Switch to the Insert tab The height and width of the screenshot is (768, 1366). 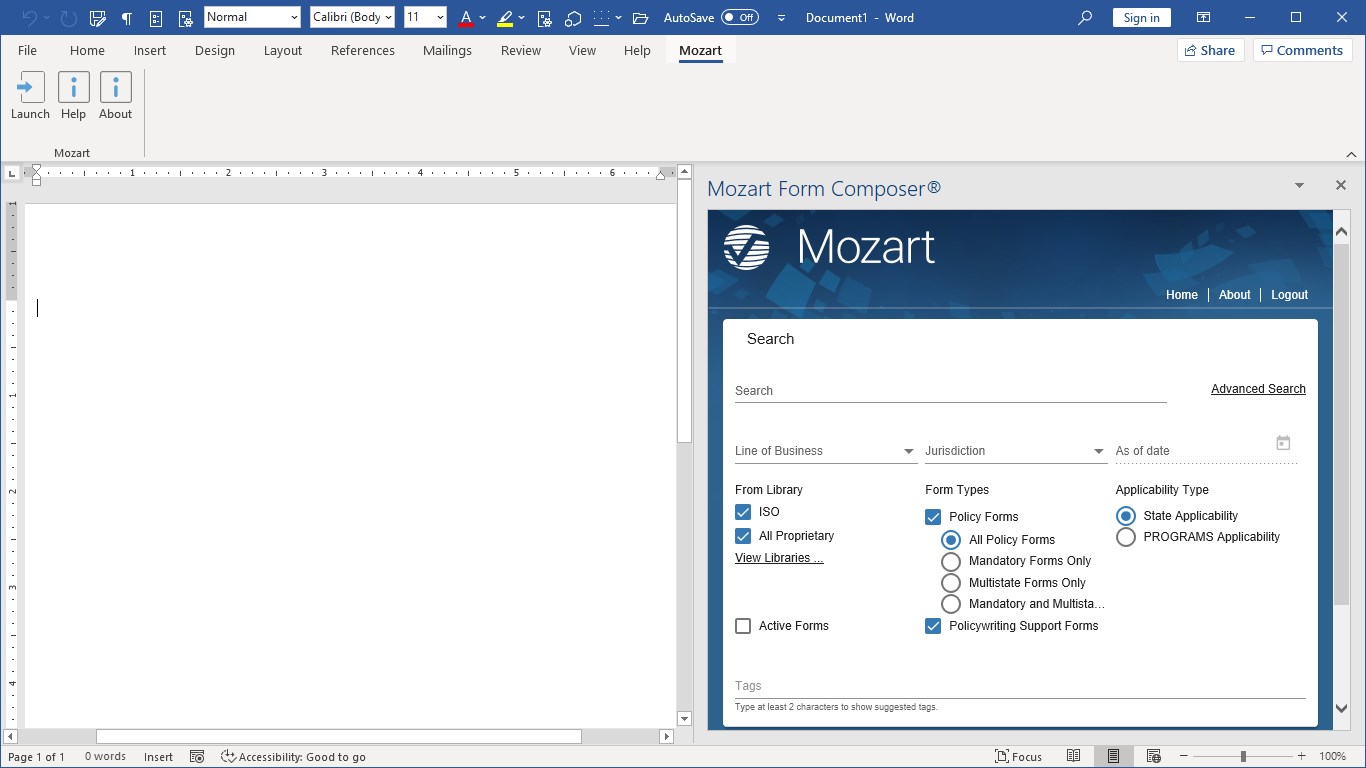pyautogui.click(x=150, y=51)
